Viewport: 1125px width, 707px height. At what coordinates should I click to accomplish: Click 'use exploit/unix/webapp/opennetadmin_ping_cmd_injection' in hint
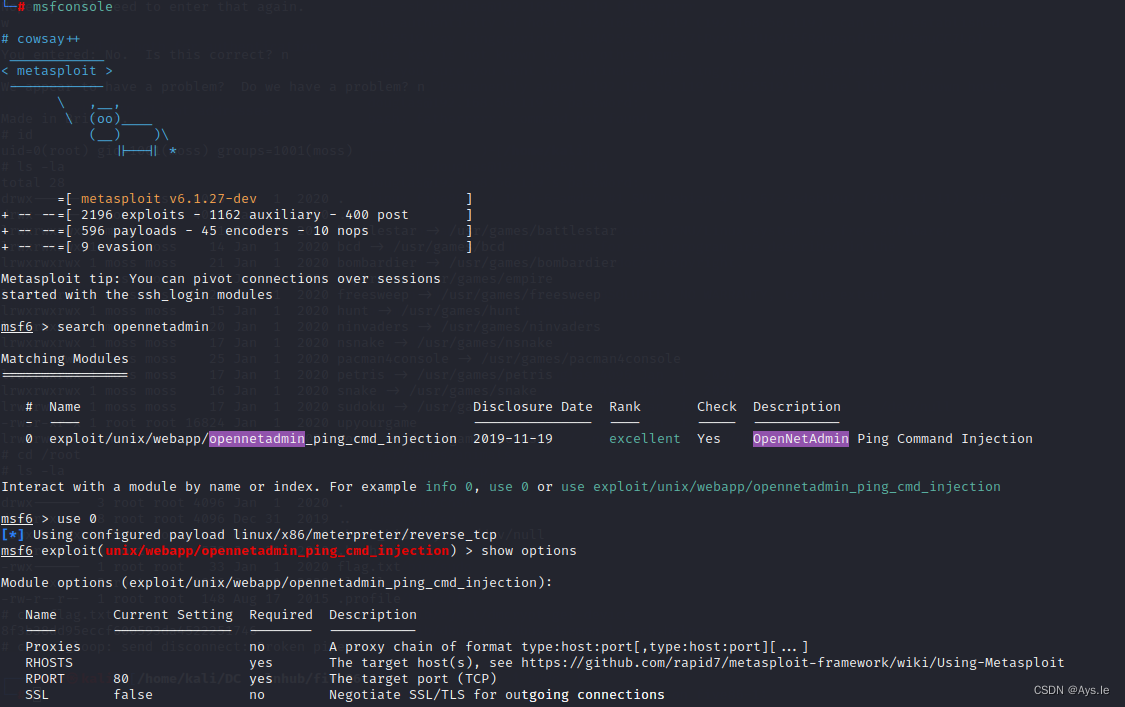click(x=781, y=487)
